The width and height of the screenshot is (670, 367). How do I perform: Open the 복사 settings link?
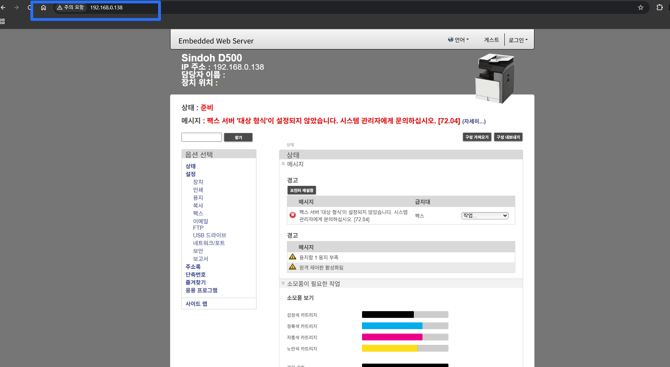click(x=198, y=206)
